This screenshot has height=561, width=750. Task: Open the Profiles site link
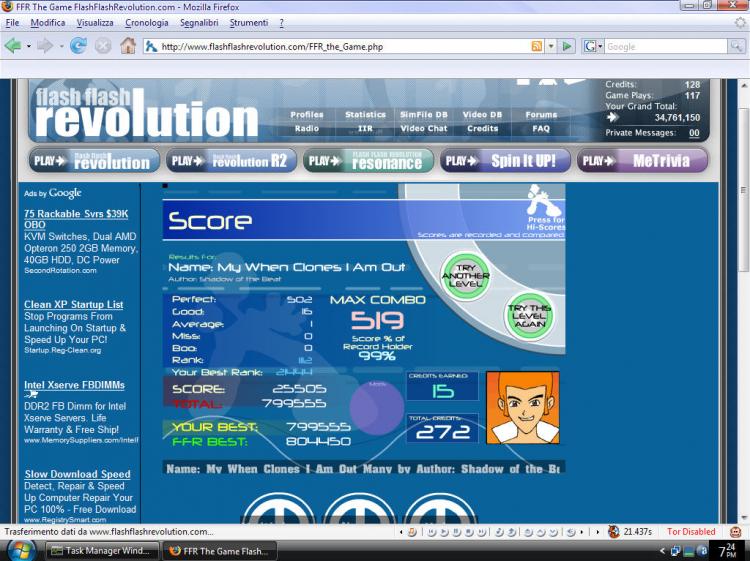[307, 115]
